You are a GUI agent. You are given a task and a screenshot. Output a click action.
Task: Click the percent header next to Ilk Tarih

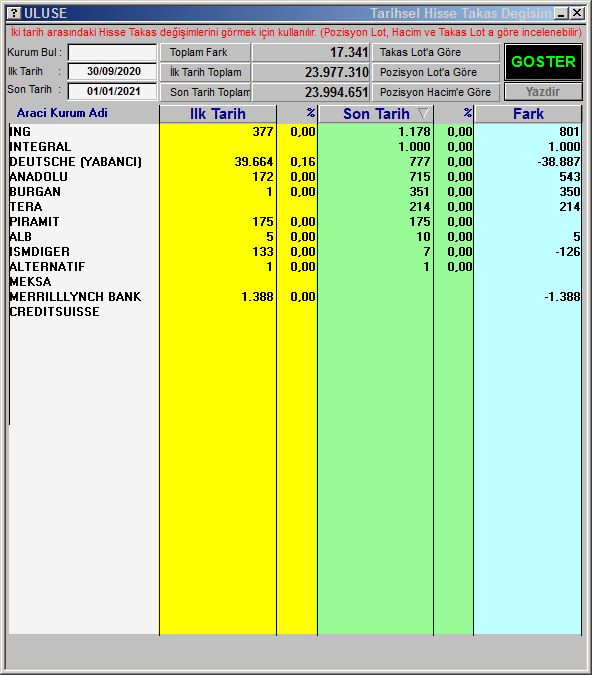coord(297,114)
